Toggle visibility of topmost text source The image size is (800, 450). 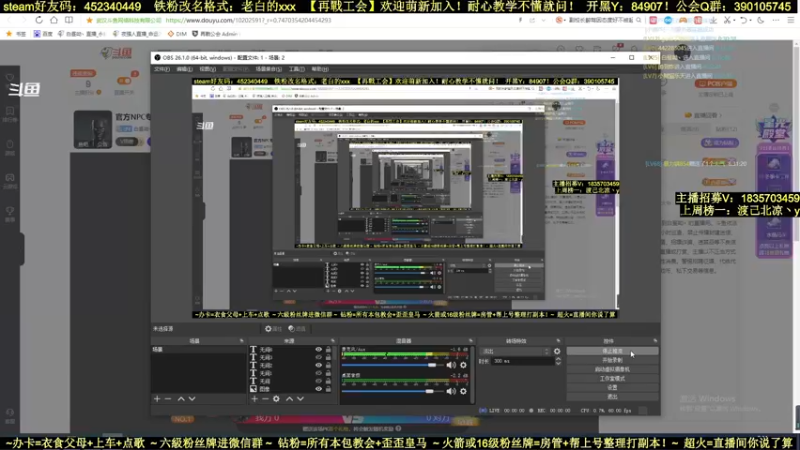coord(319,350)
